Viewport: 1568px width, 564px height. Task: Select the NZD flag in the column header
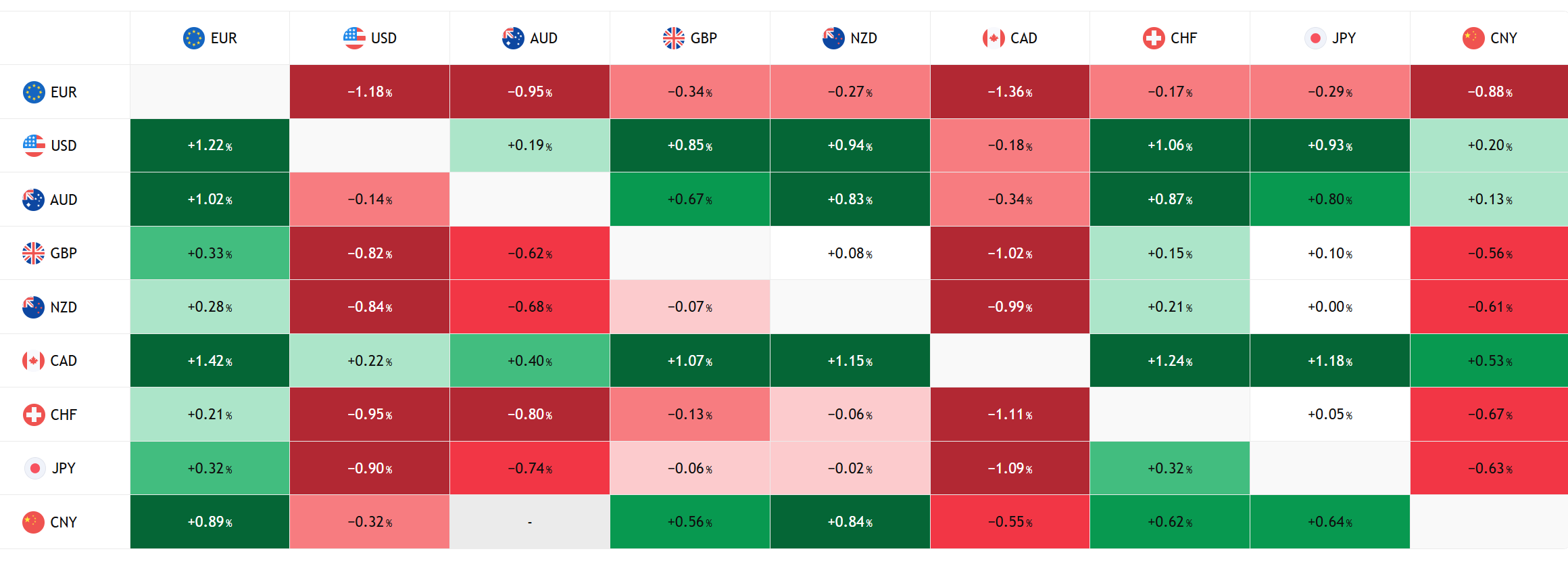tap(833, 38)
